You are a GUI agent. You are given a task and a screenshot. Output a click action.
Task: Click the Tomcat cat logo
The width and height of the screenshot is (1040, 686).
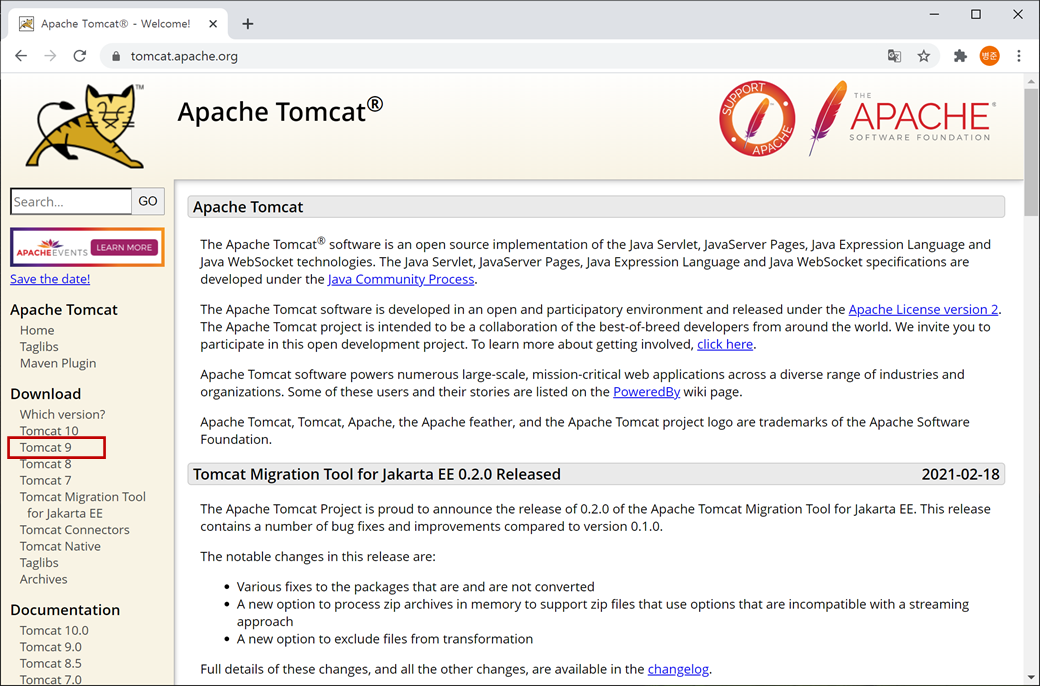(x=85, y=126)
